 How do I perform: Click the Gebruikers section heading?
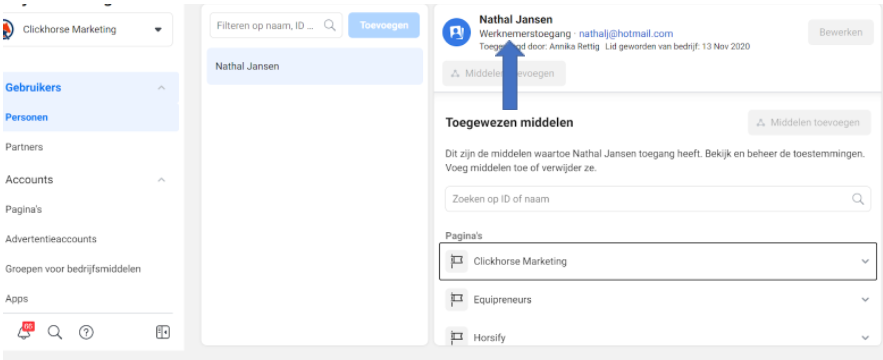coord(33,87)
